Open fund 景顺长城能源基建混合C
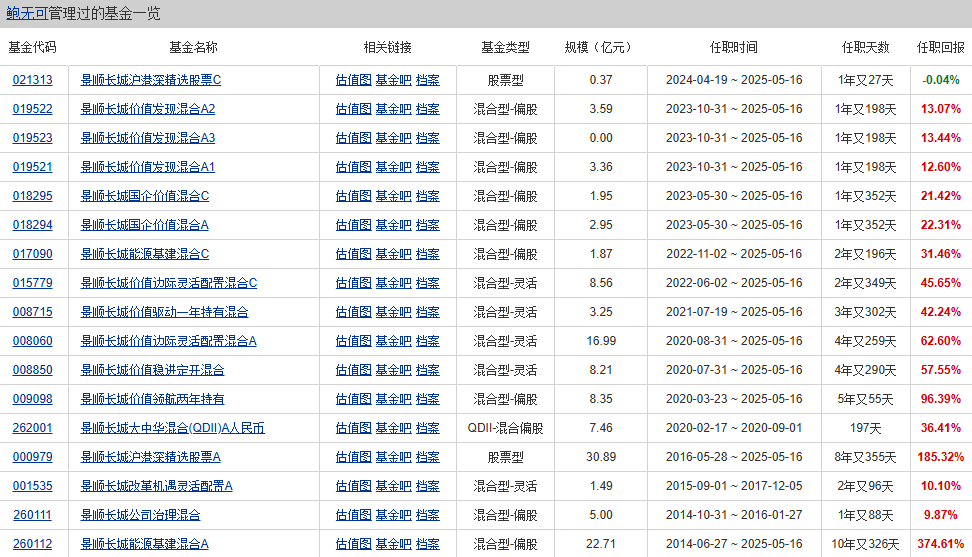Viewport: 972px width, 557px height. tap(144, 254)
